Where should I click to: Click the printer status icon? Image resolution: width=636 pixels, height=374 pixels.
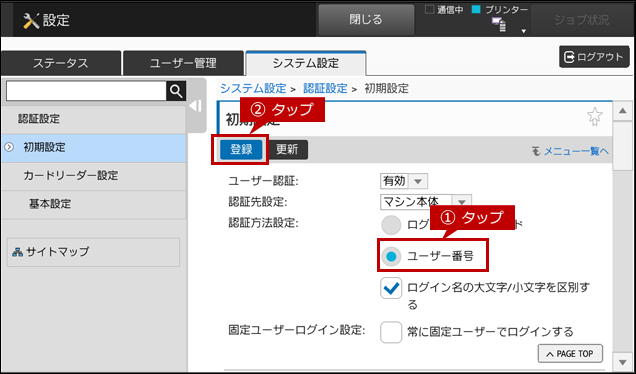click(x=499, y=25)
